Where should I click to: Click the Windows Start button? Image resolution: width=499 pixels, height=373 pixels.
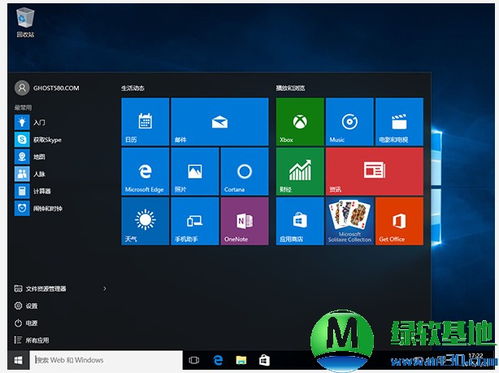coord(18,360)
